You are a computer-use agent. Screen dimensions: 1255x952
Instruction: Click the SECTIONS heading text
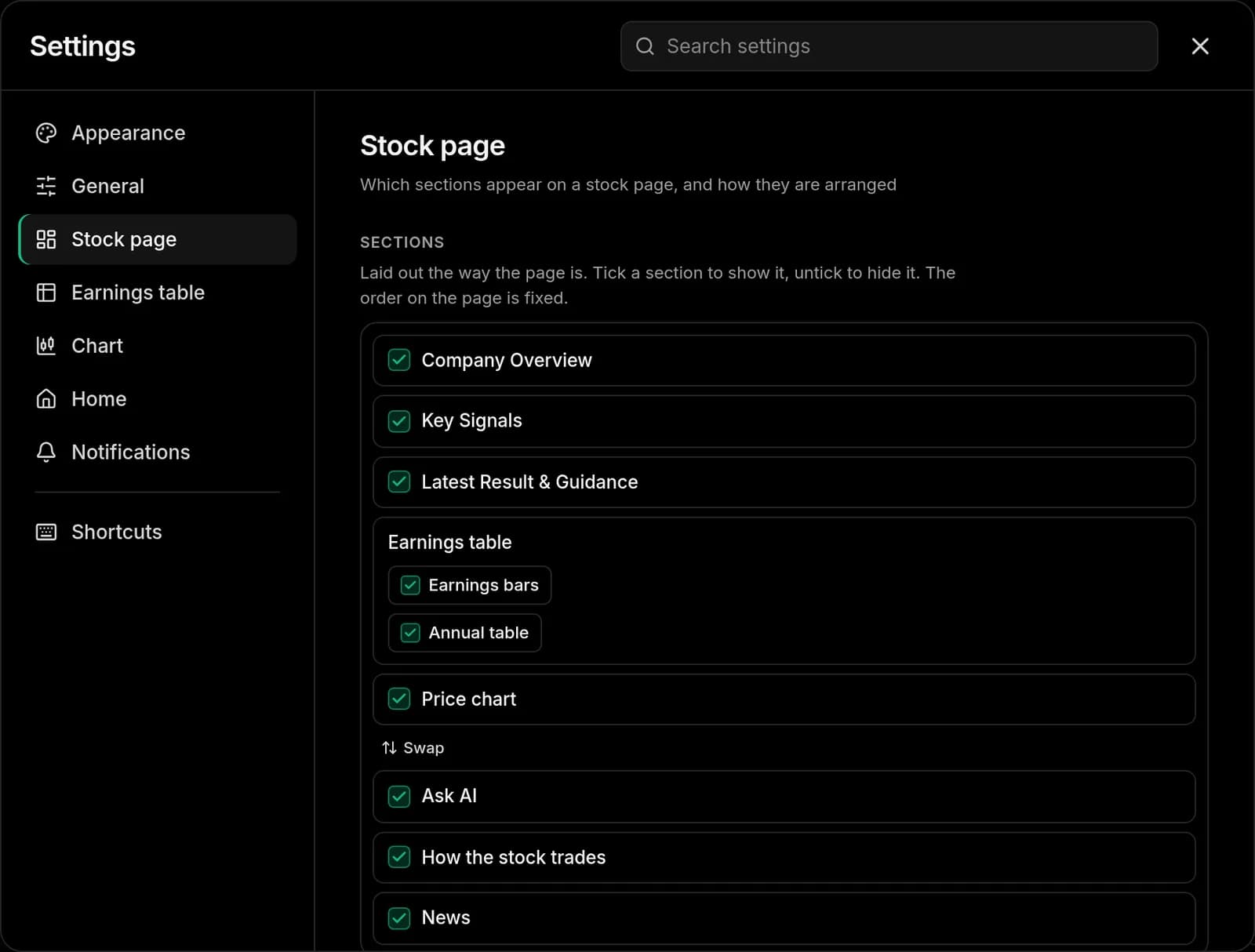click(402, 242)
